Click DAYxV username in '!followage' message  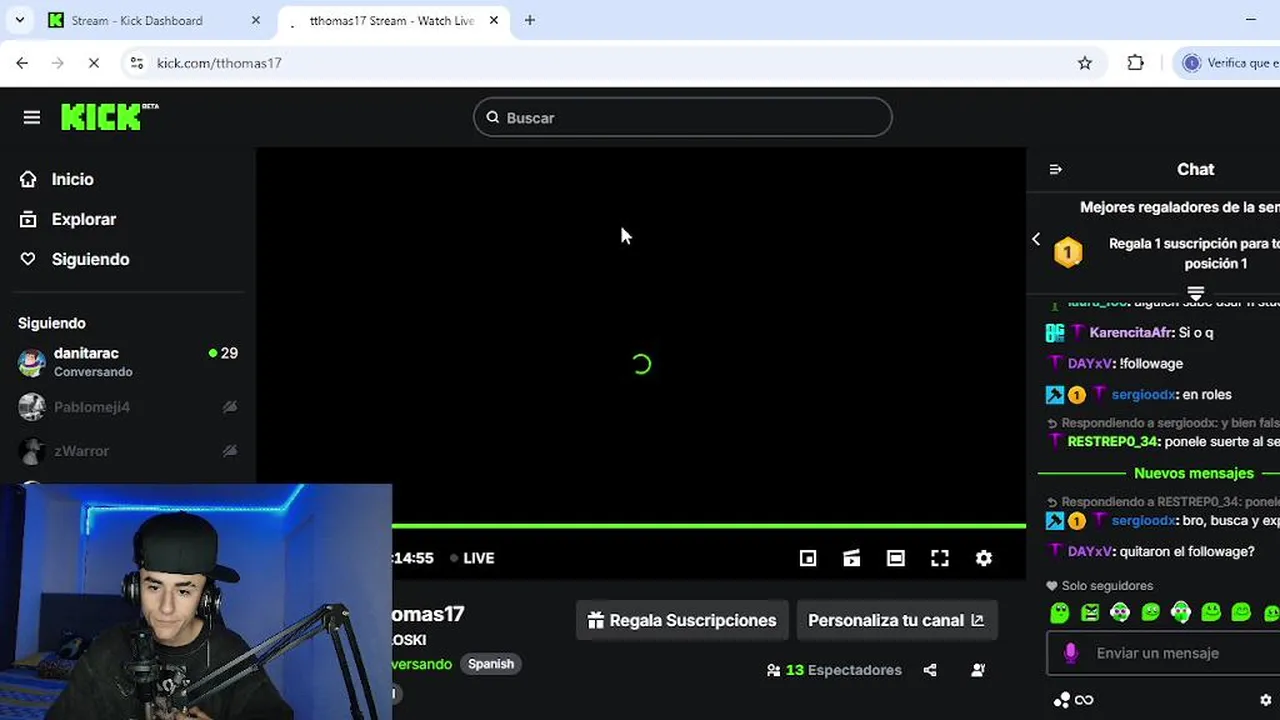[x=1089, y=363]
